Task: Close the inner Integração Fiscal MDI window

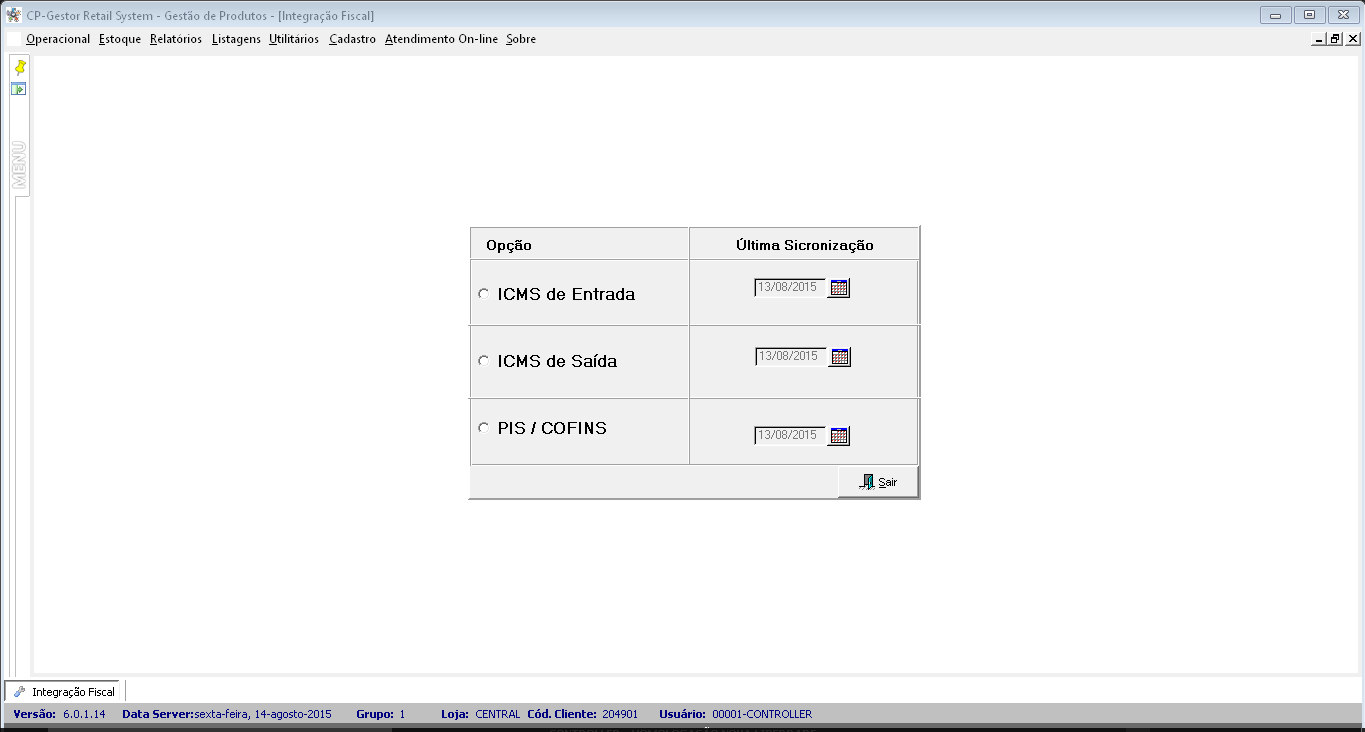Action: coord(1352,39)
